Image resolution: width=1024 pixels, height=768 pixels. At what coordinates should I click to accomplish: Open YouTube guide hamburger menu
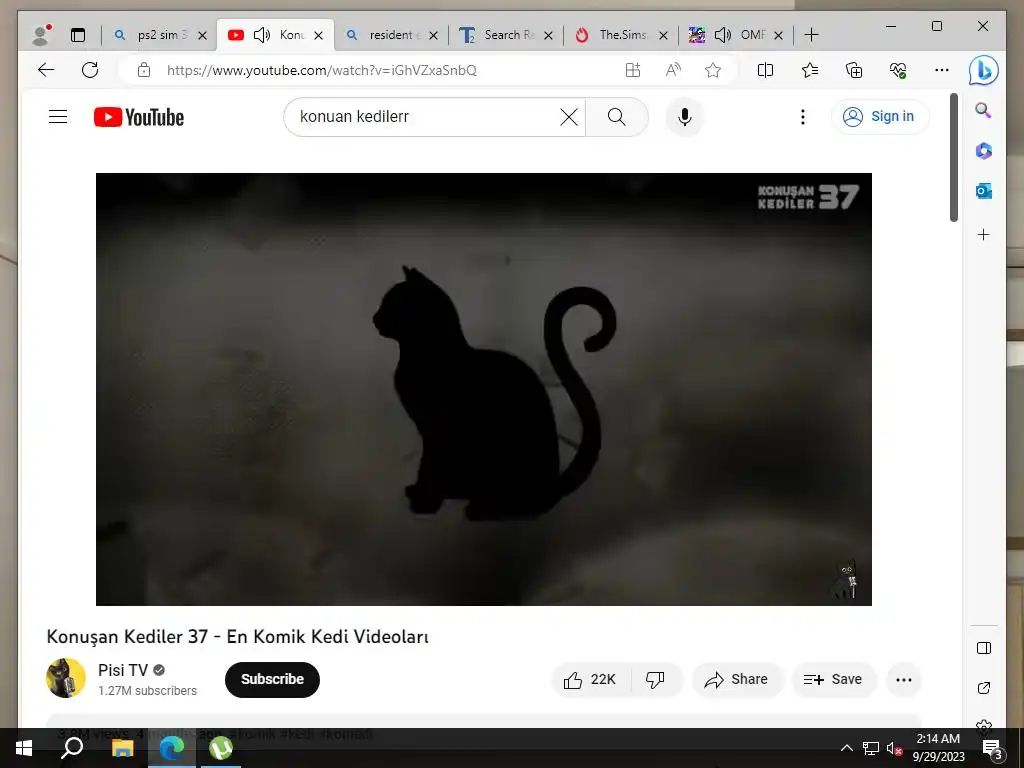(x=58, y=117)
